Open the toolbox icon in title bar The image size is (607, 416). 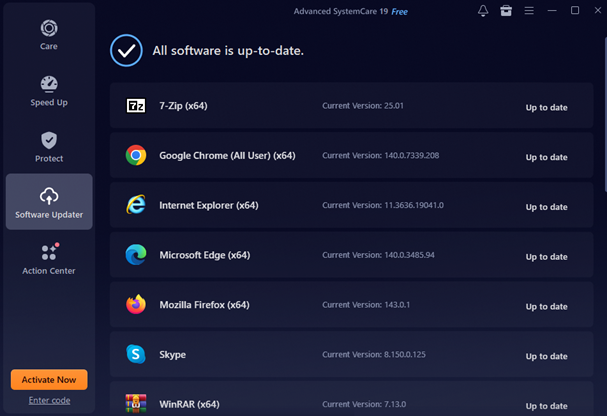point(507,11)
